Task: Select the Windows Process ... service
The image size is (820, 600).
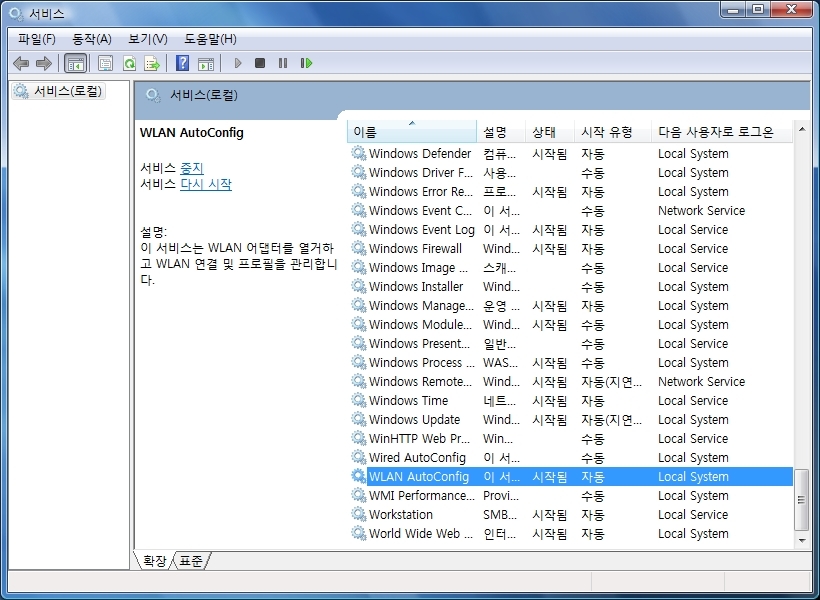Action: coord(572,363)
